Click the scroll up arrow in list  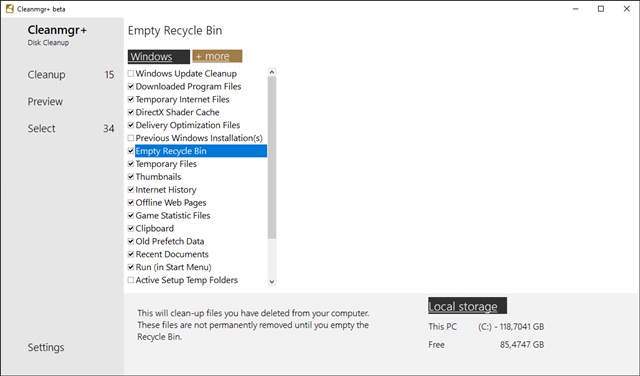tap(272, 72)
